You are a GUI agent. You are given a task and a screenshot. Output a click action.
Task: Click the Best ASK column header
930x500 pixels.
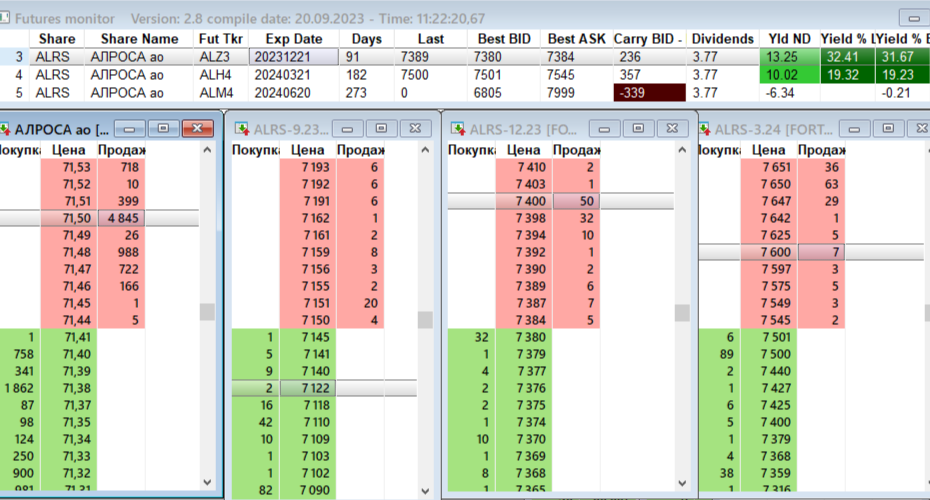pyautogui.click(x=577, y=39)
